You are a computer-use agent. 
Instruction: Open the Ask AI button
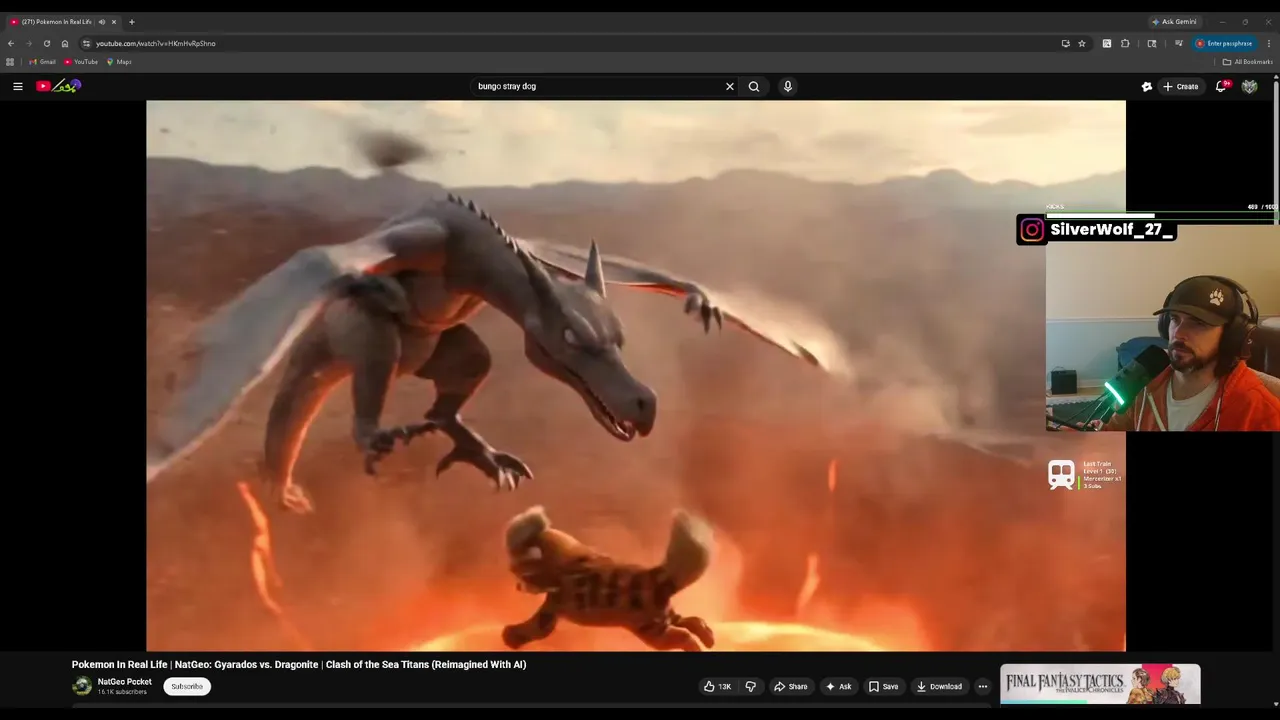tap(838, 686)
